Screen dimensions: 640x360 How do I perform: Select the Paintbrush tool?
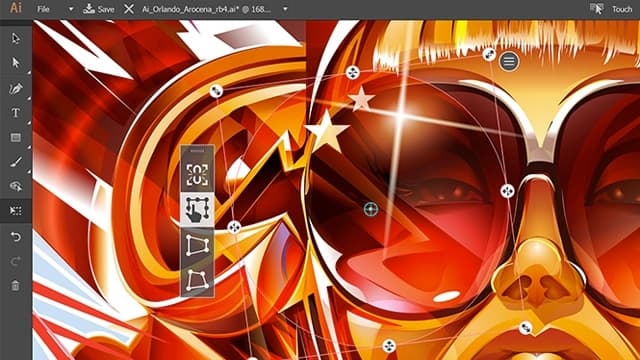click(x=16, y=162)
